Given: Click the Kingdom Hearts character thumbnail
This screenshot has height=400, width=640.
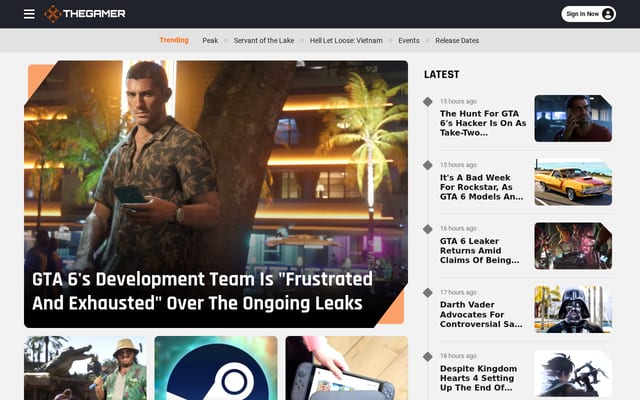Looking at the screenshot, I should [x=573, y=373].
